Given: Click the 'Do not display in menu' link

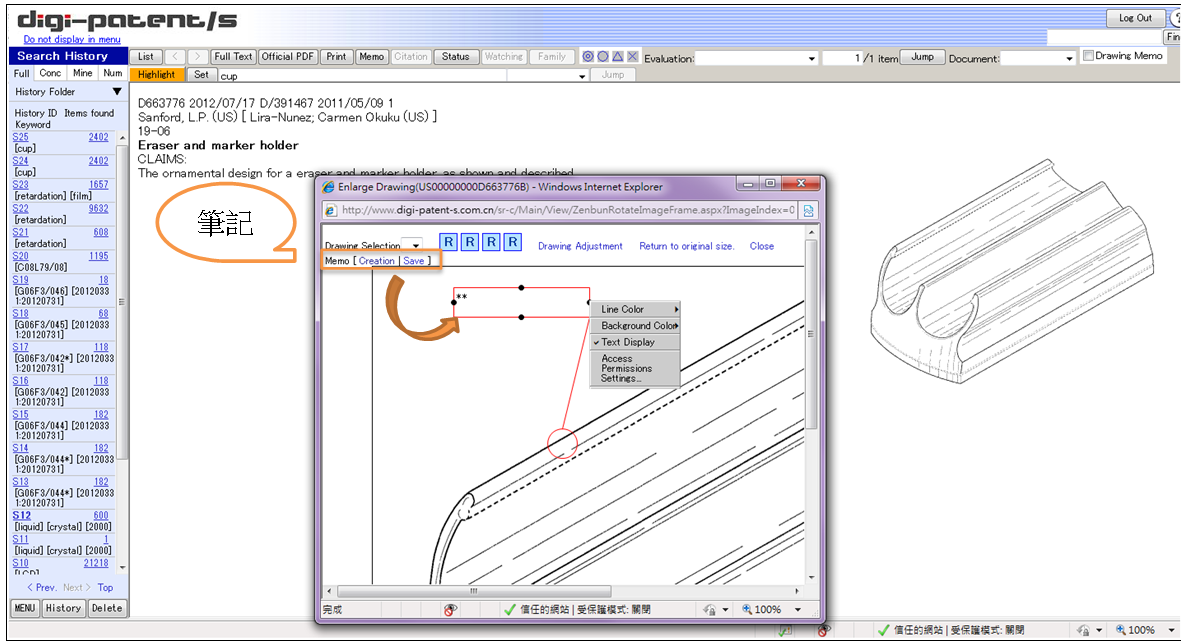Looking at the screenshot, I should 72,39.
